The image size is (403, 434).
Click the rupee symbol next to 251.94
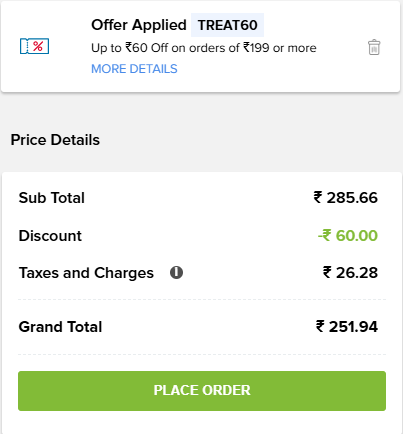tap(320, 326)
